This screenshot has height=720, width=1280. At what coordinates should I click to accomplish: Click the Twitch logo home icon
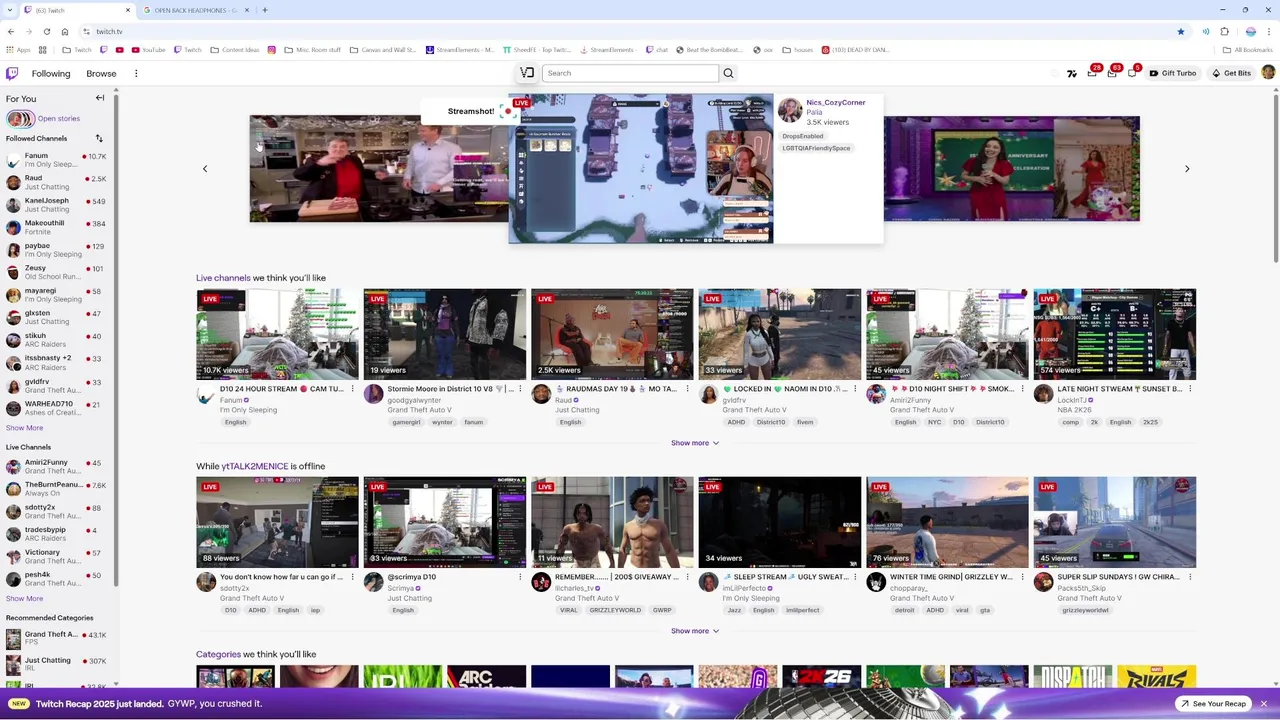pyautogui.click(x=12, y=73)
